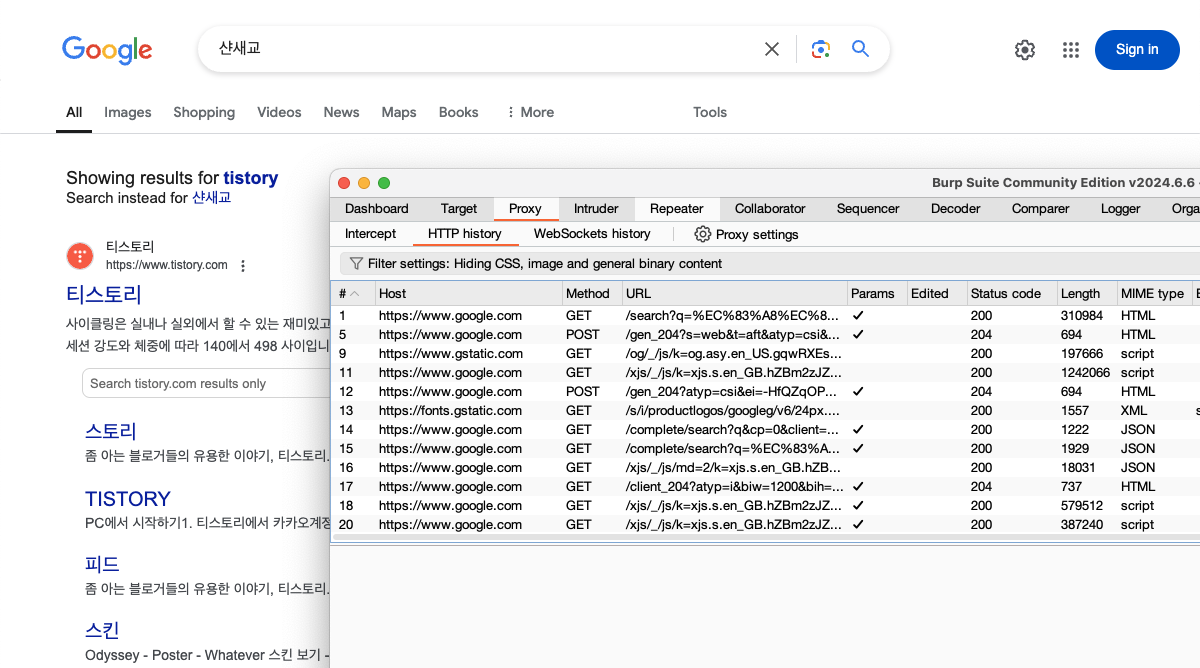Switch to Shopping search tab

pos(204,112)
